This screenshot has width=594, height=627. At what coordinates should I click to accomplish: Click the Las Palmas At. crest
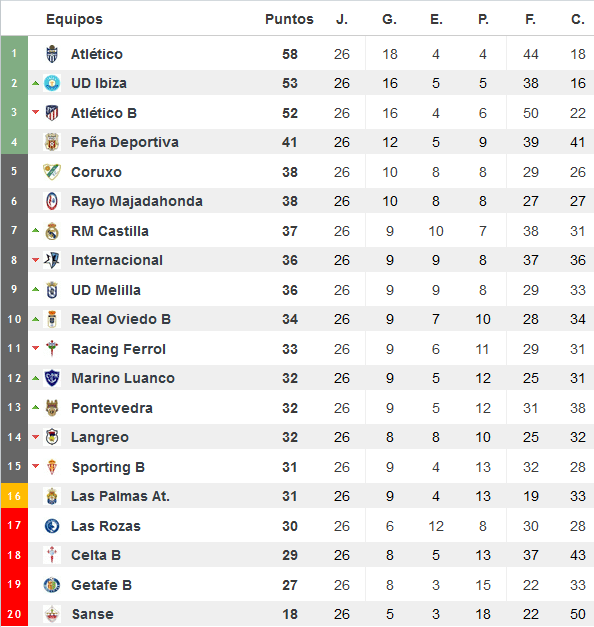(52, 496)
